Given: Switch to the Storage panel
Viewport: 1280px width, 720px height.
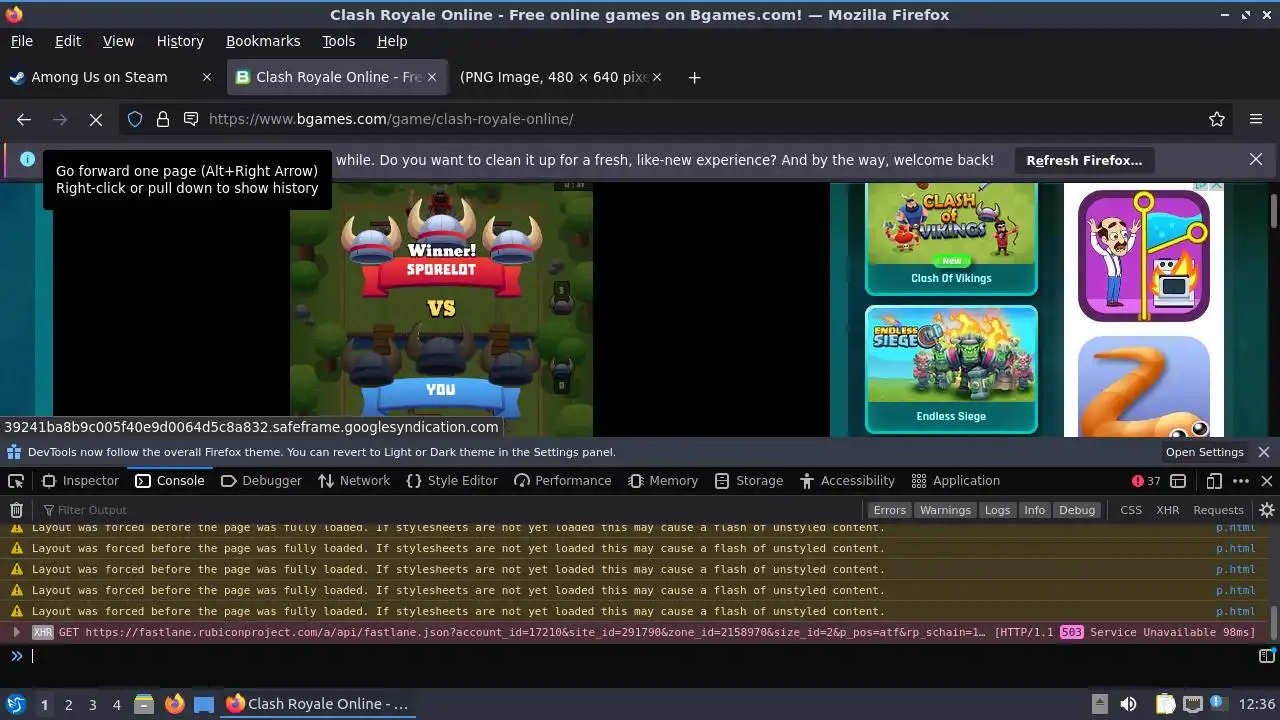Looking at the screenshot, I should click(749, 481).
